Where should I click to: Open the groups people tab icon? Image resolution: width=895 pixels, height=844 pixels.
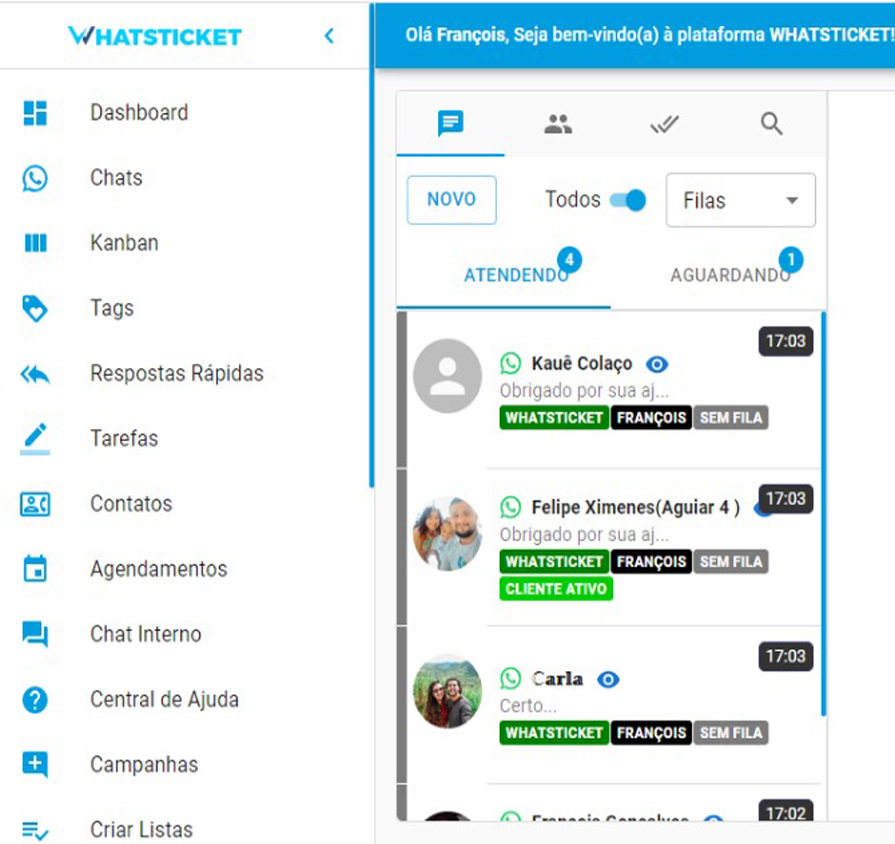(558, 123)
